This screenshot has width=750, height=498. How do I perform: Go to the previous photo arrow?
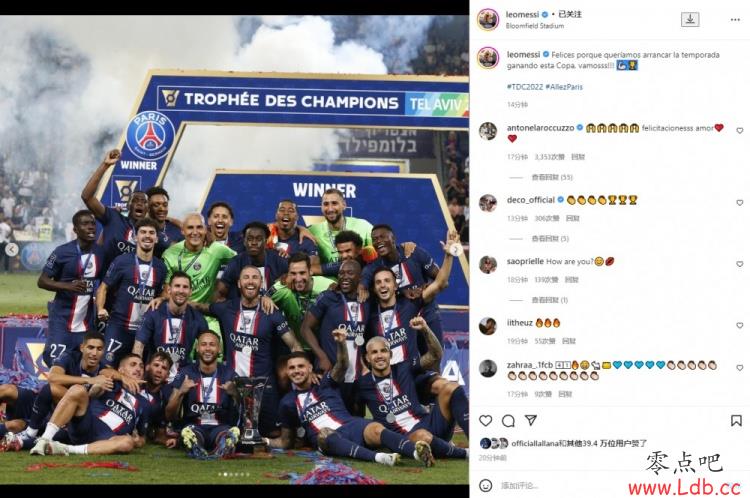click(x=12, y=249)
